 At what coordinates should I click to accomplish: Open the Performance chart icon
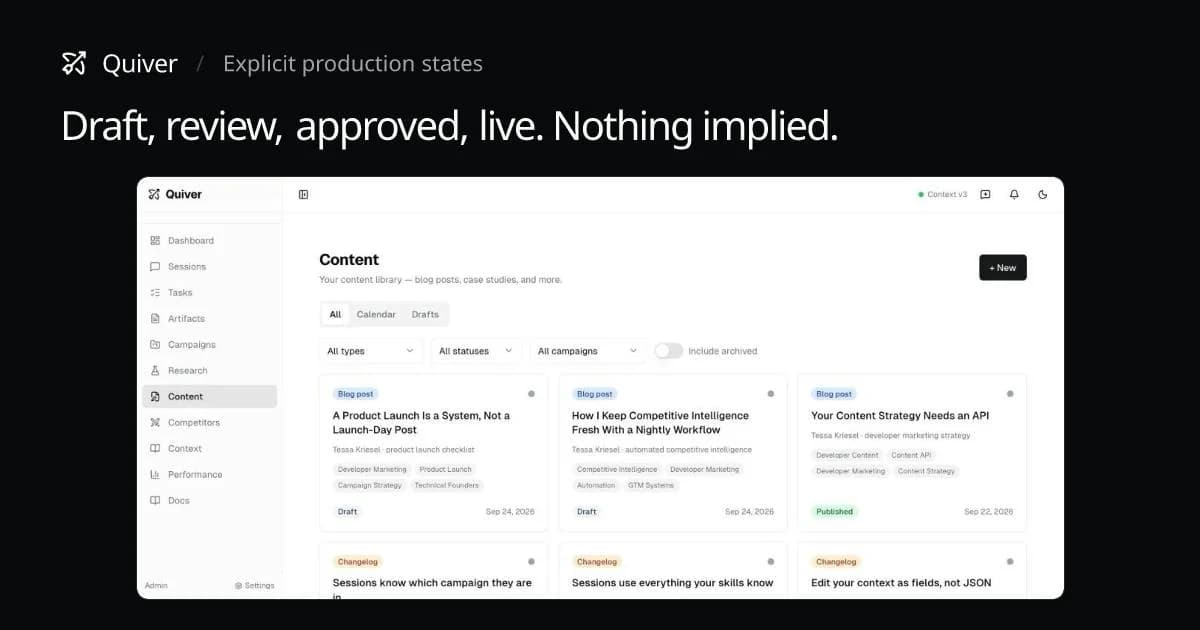coord(155,475)
